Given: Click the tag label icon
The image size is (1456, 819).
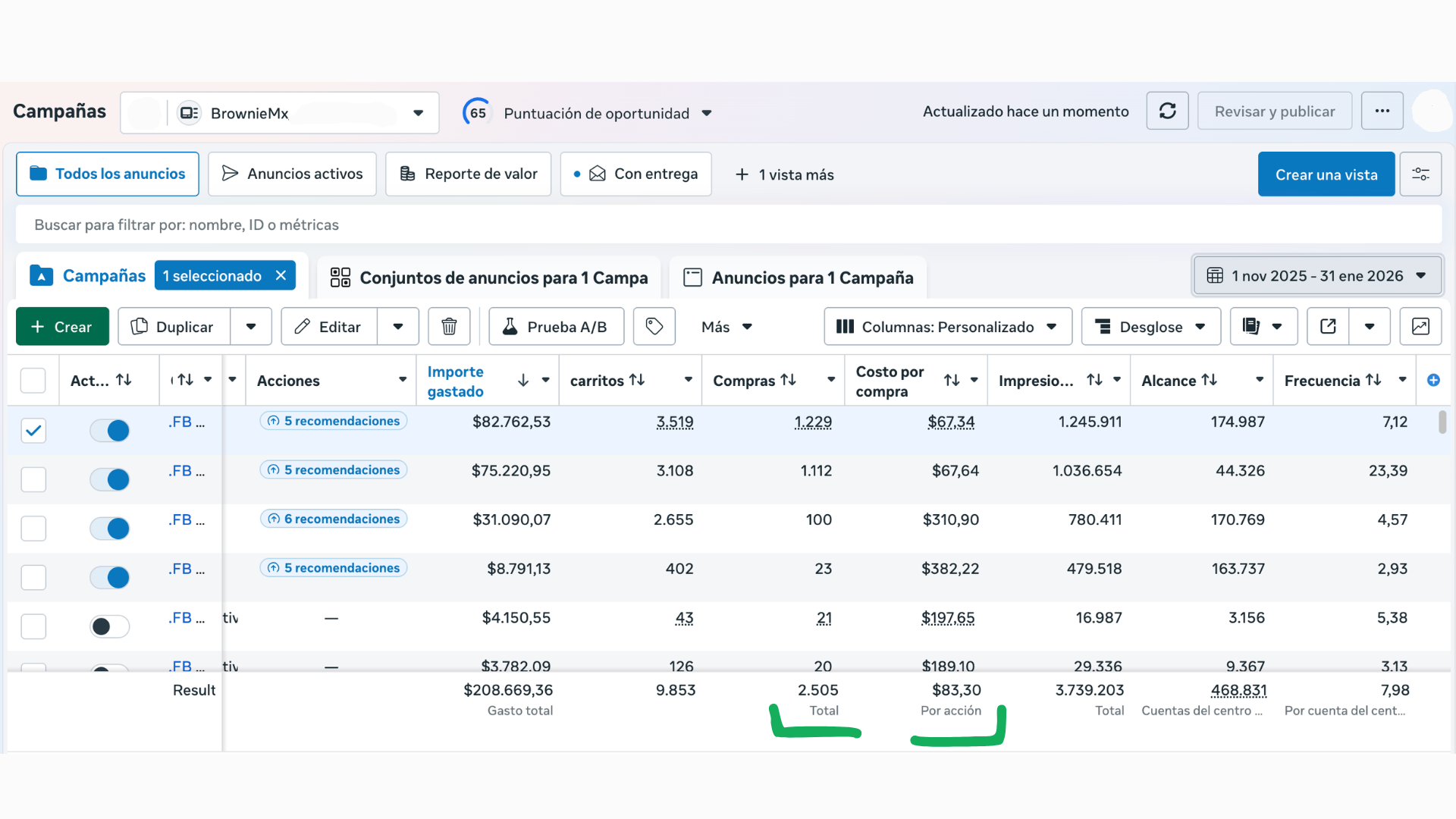Looking at the screenshot, I should [654, 327].
